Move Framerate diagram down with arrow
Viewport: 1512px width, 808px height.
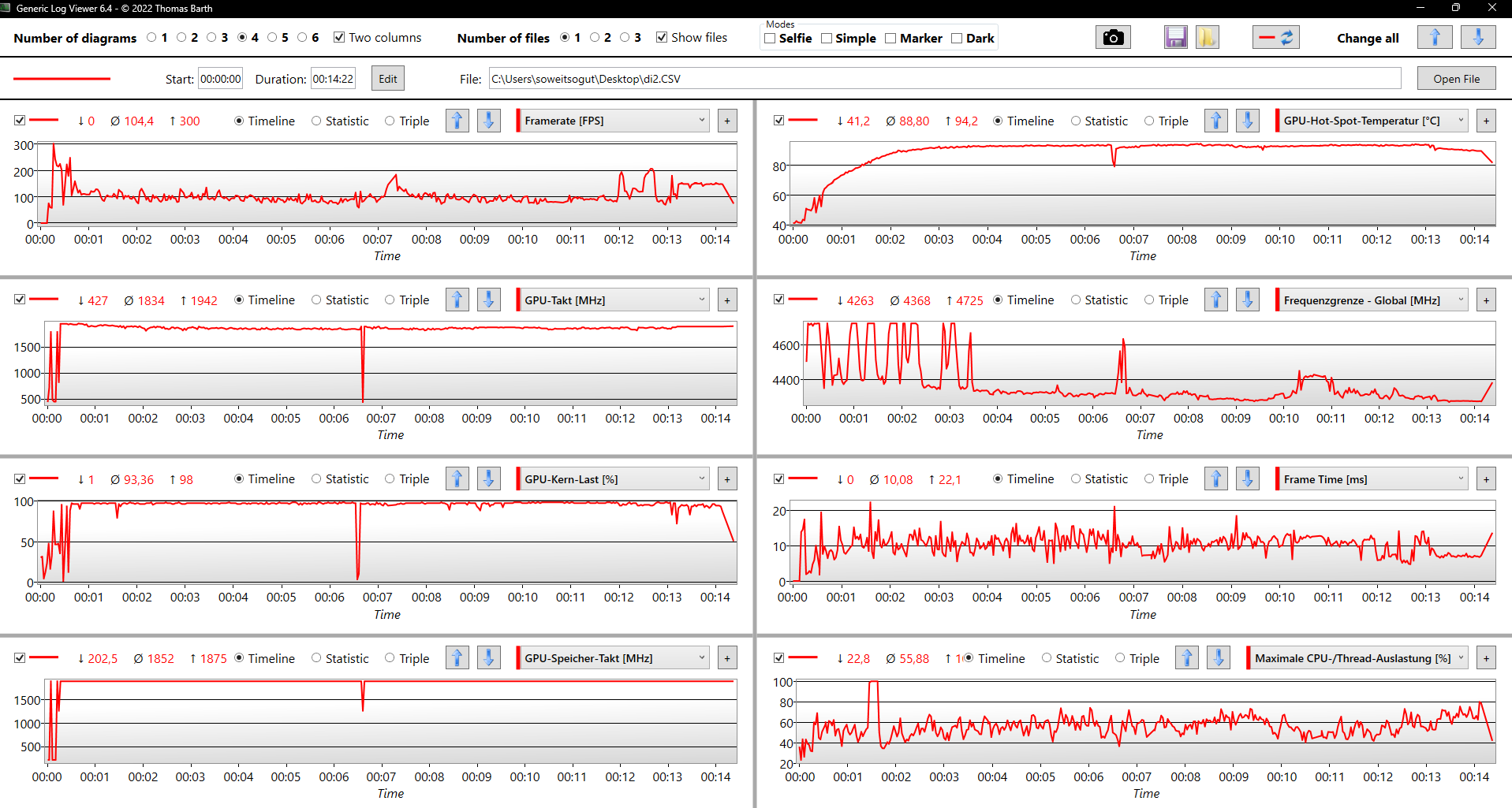pos(489,121)
